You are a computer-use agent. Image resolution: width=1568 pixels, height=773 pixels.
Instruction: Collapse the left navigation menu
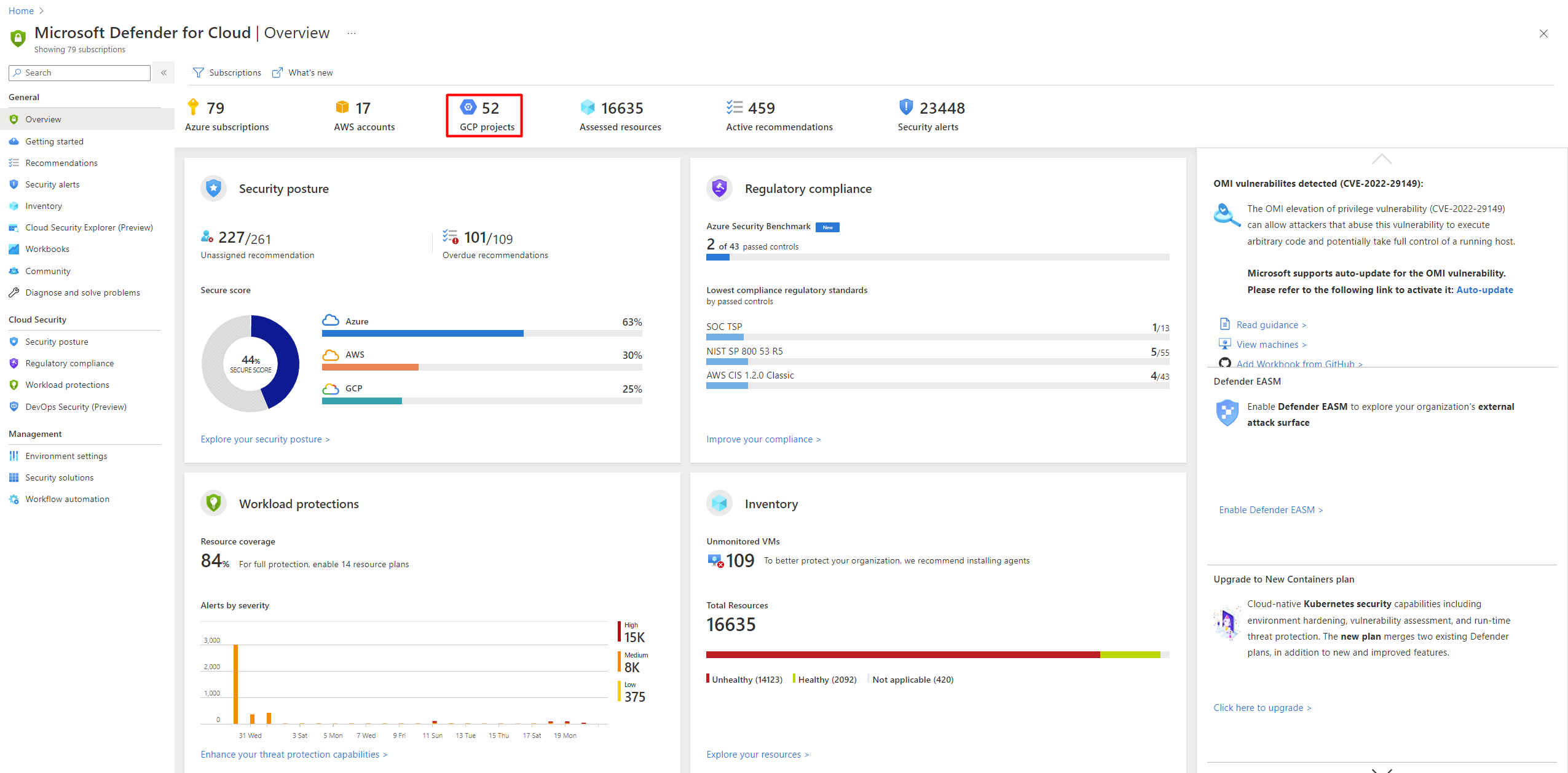pos(164,73)
